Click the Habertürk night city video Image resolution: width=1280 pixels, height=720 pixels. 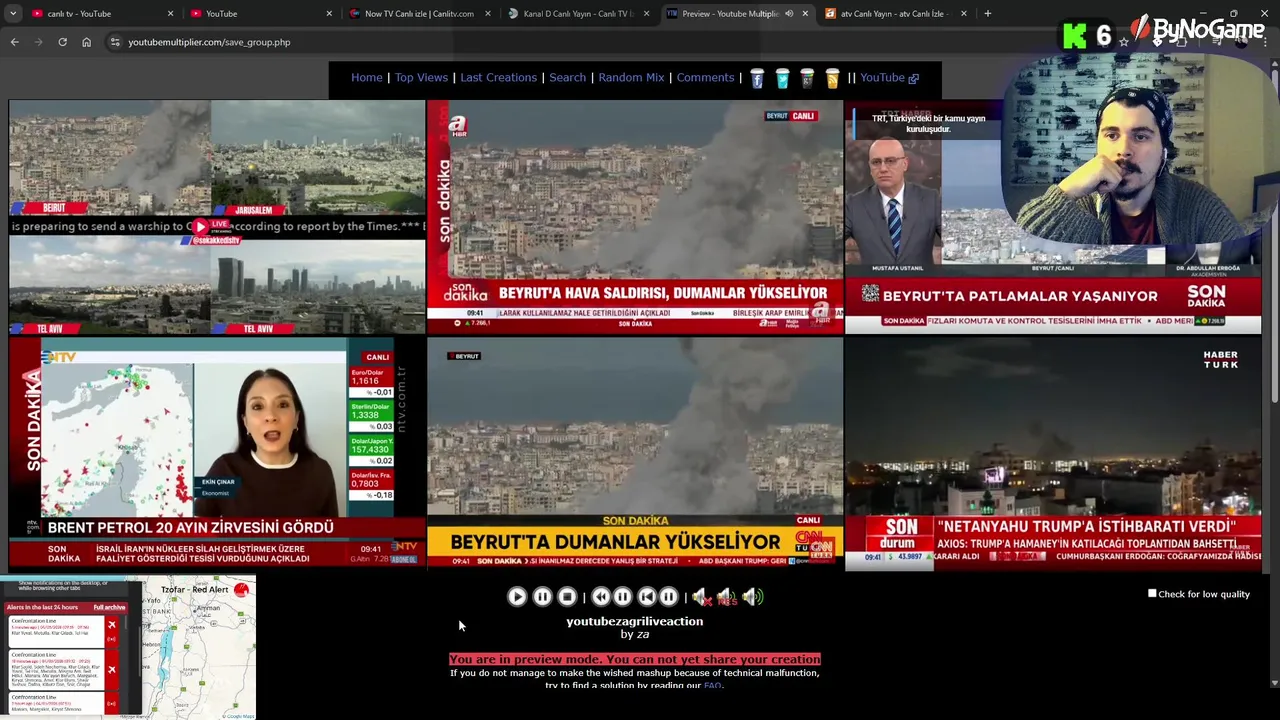pos(1053,453)
